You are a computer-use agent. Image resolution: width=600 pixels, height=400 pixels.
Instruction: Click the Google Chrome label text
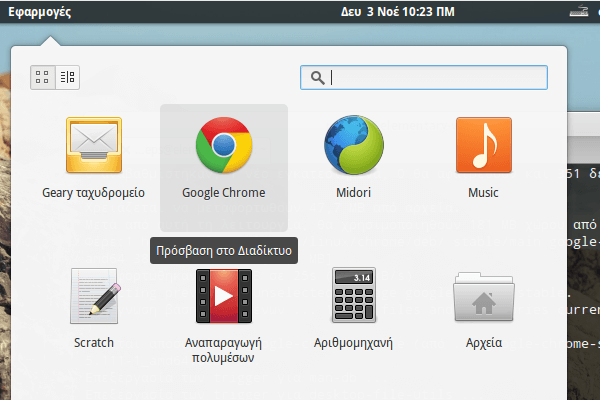[x=224, y=193]
